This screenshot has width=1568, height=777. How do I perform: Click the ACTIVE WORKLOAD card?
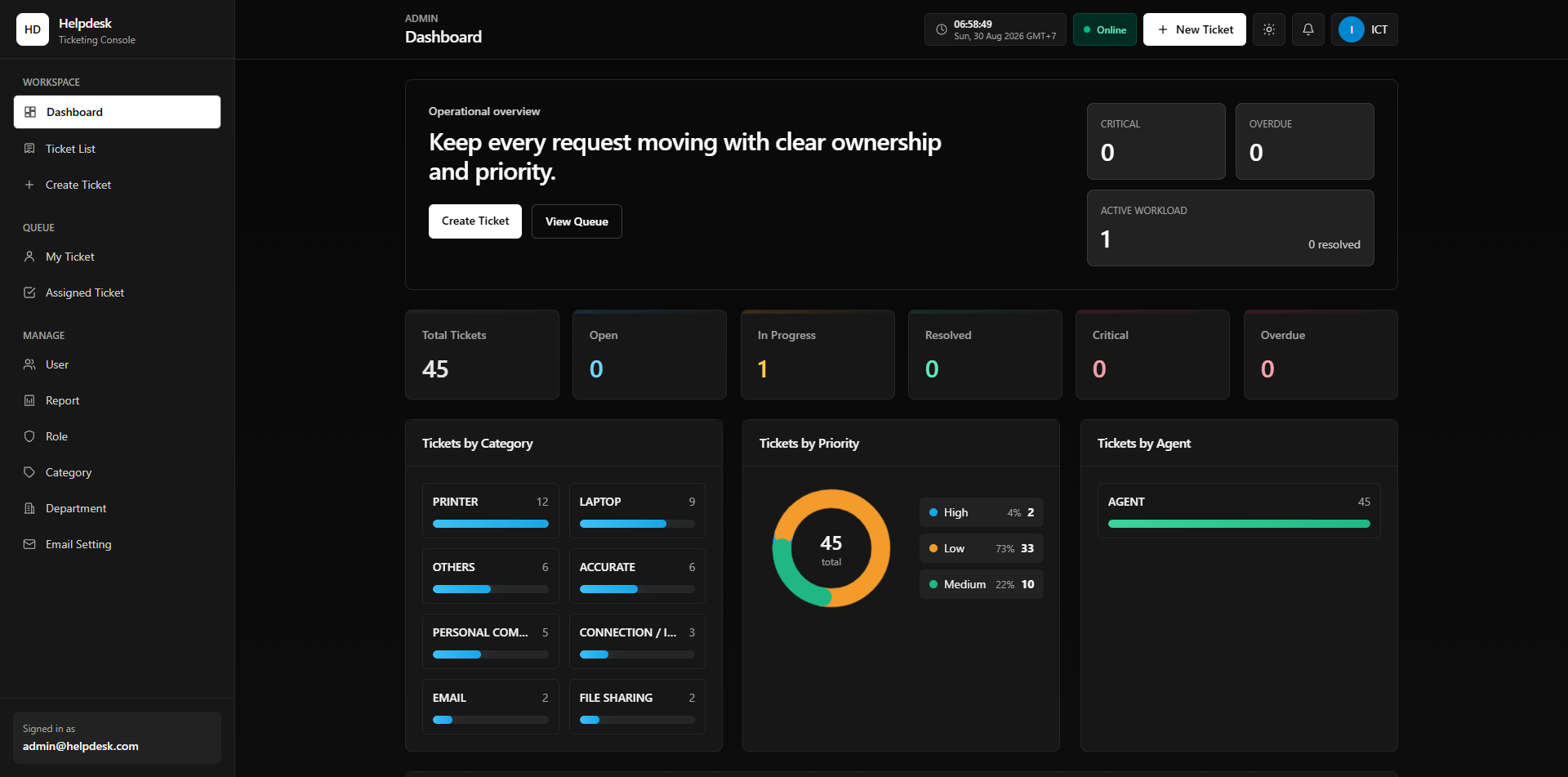coord(1231,228)
